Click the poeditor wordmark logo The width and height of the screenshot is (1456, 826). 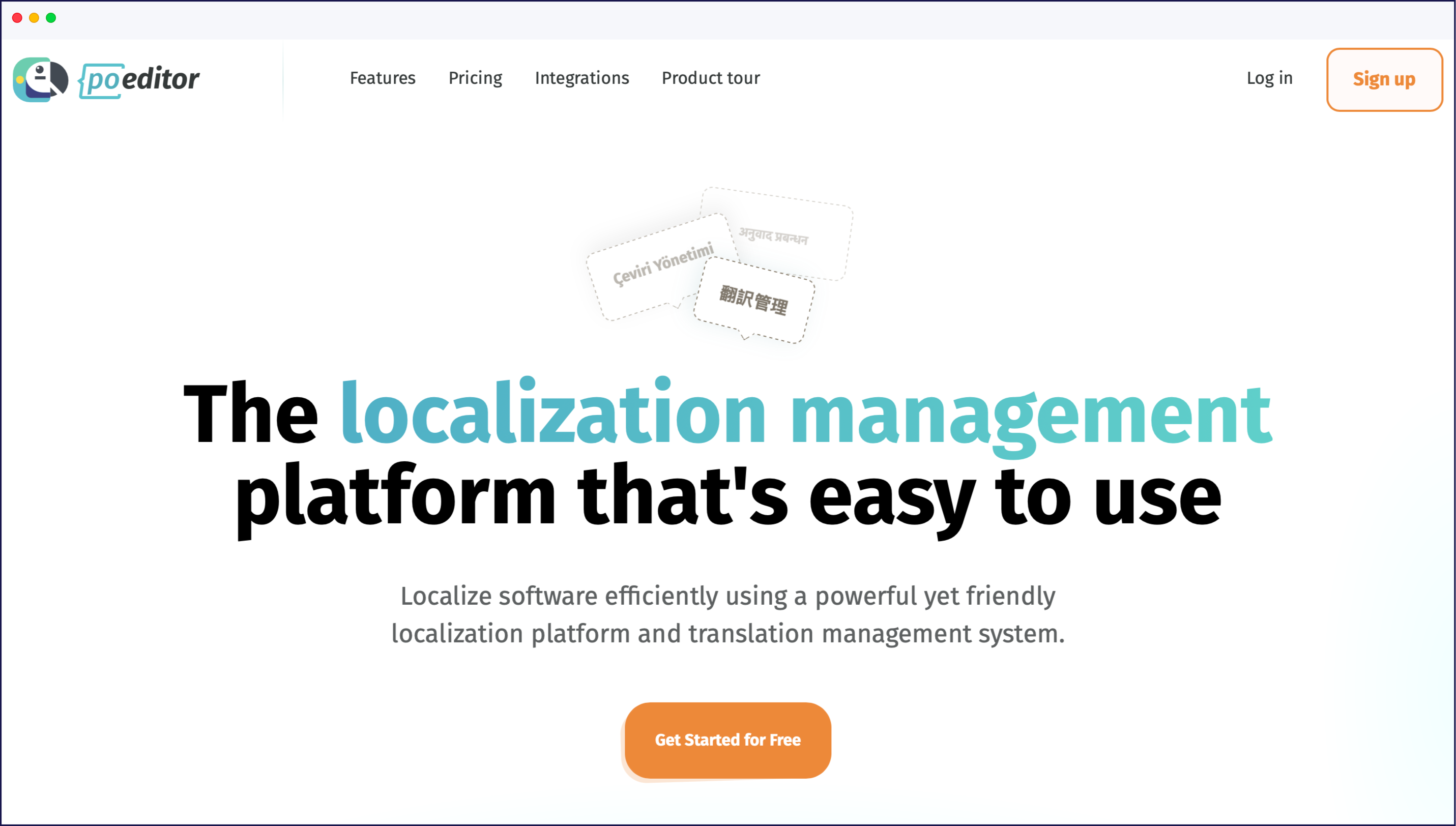(139, 79)
